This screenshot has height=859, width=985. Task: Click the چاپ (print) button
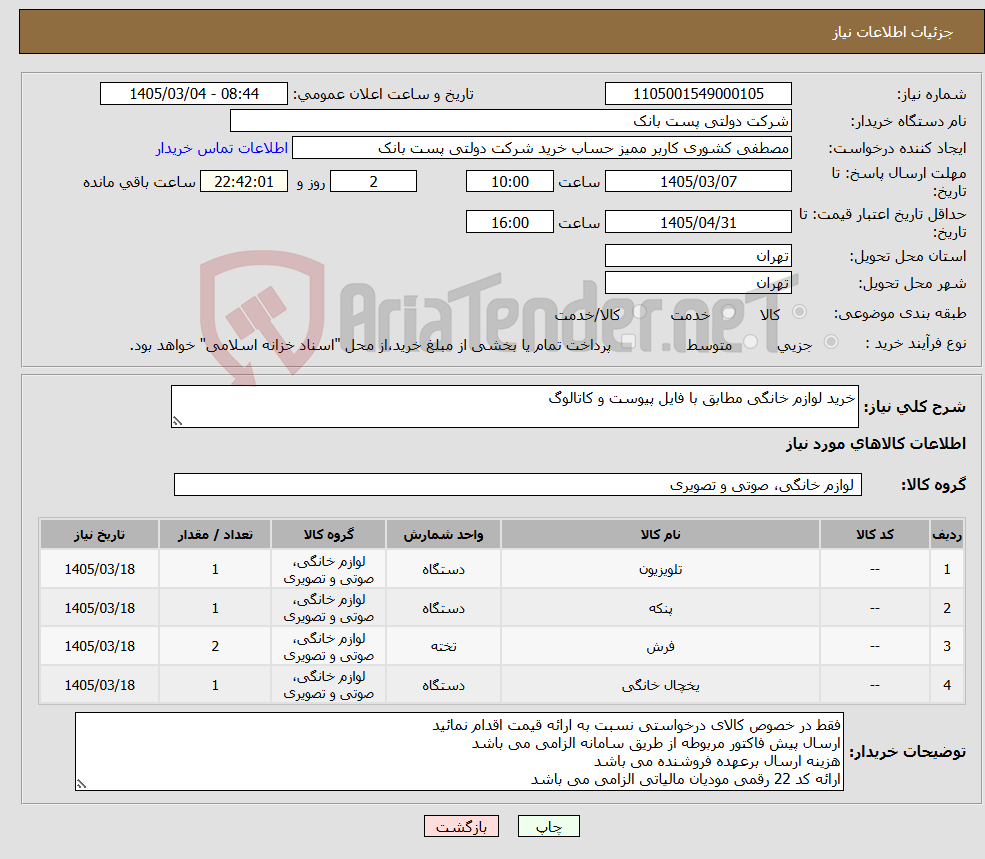[x=548, y=826]
